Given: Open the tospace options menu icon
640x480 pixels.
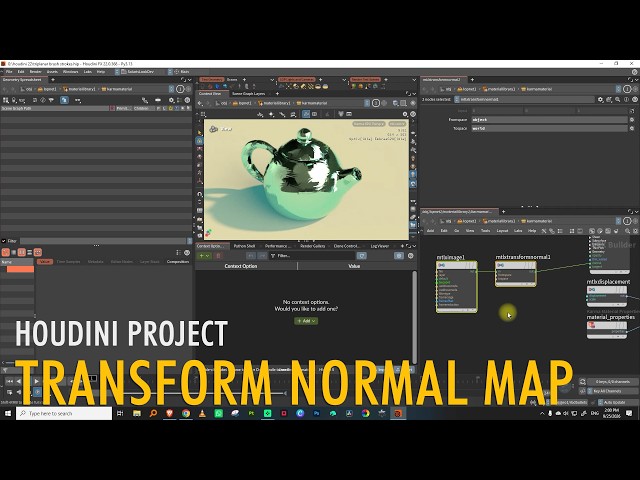Looking at the screenshot, I should (632, 128).
